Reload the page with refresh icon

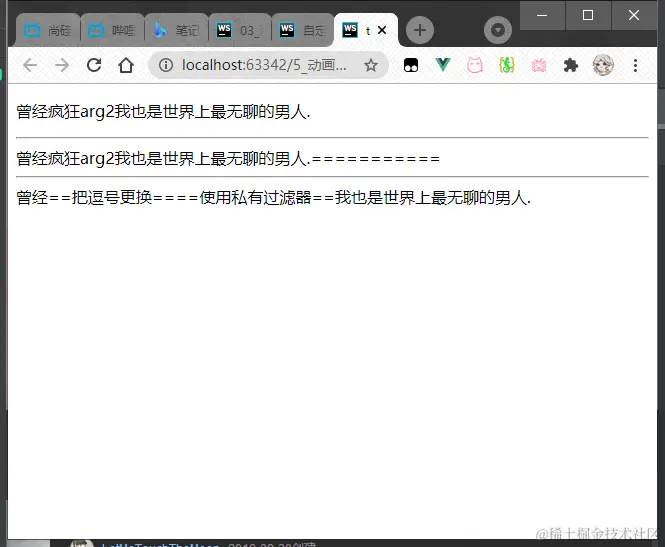[94, 65]
